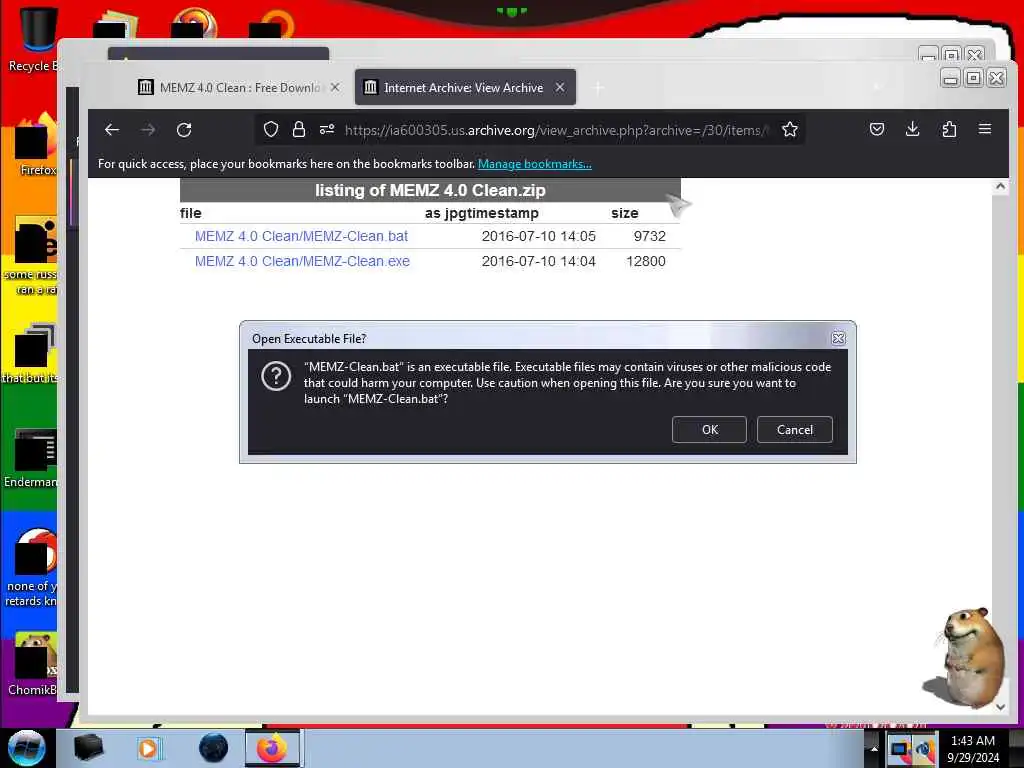Open MEMZ 4.0 Clean/MEMZ-Clean.exe link

302,261
